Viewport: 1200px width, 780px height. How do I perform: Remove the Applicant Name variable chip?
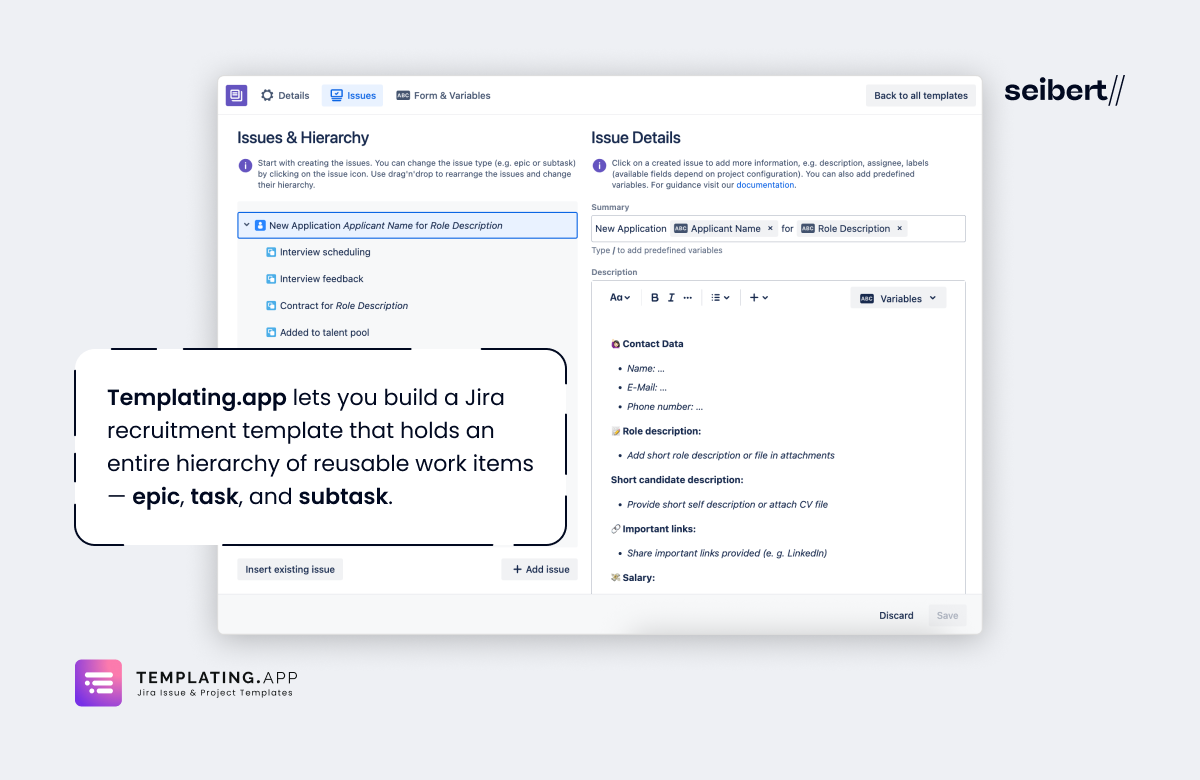[770, 228]
